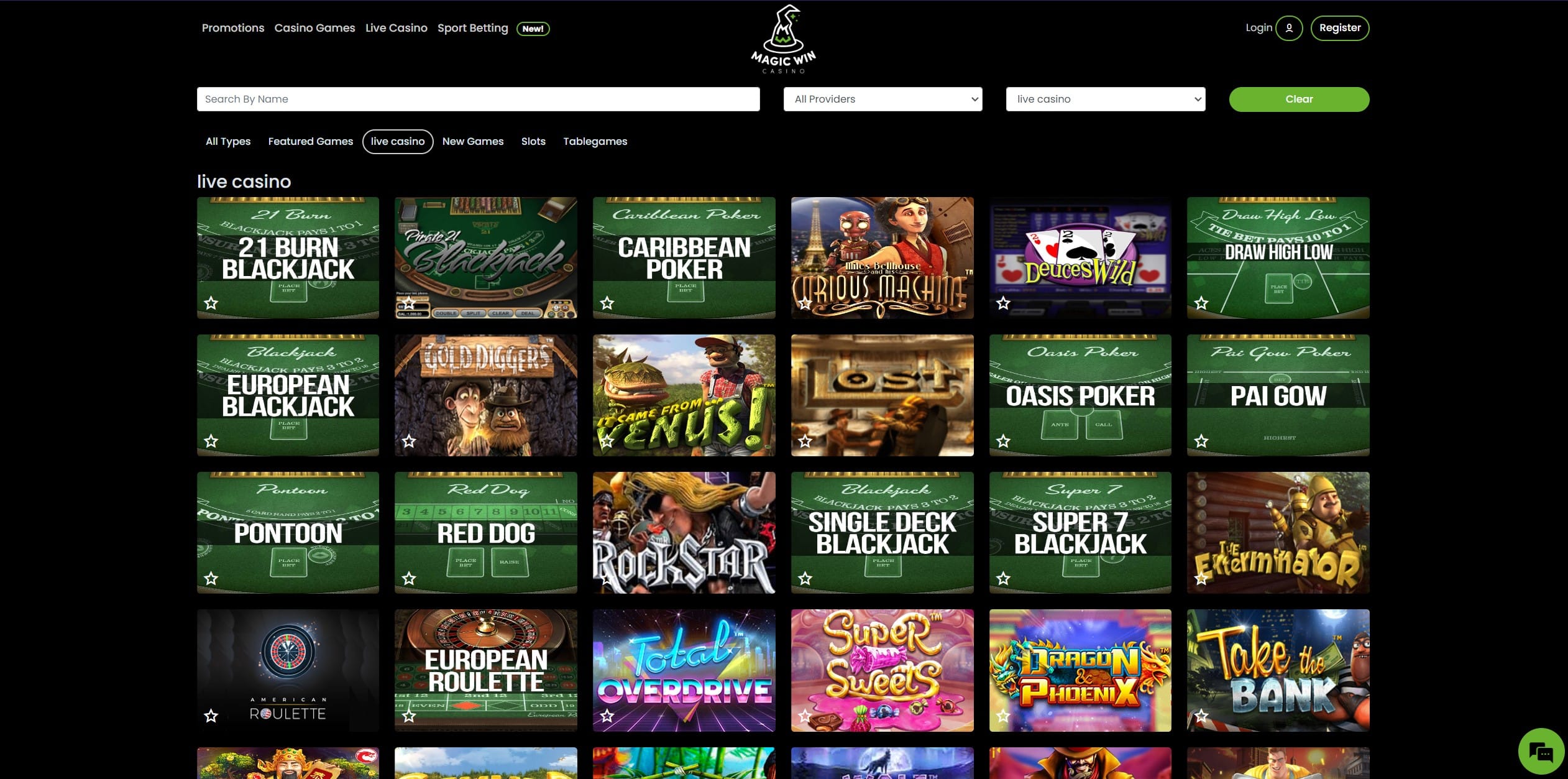The width and height of the screenshot is (1568, 779).
Task: Open the live casino category dropdown
Action: pos(1106,99)
